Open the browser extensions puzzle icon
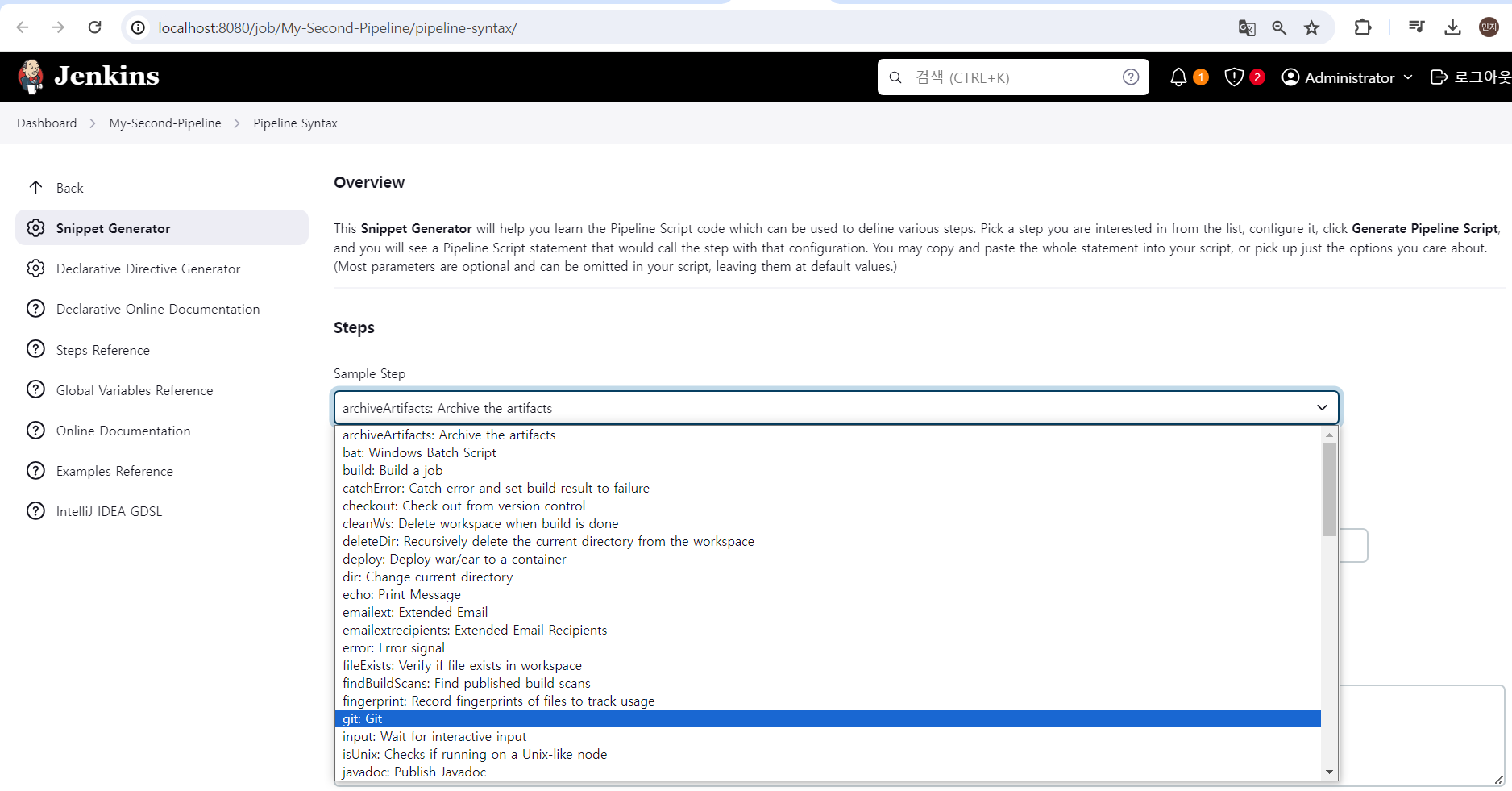Viewport: 1512px width, 791px height. (1362, 27)
